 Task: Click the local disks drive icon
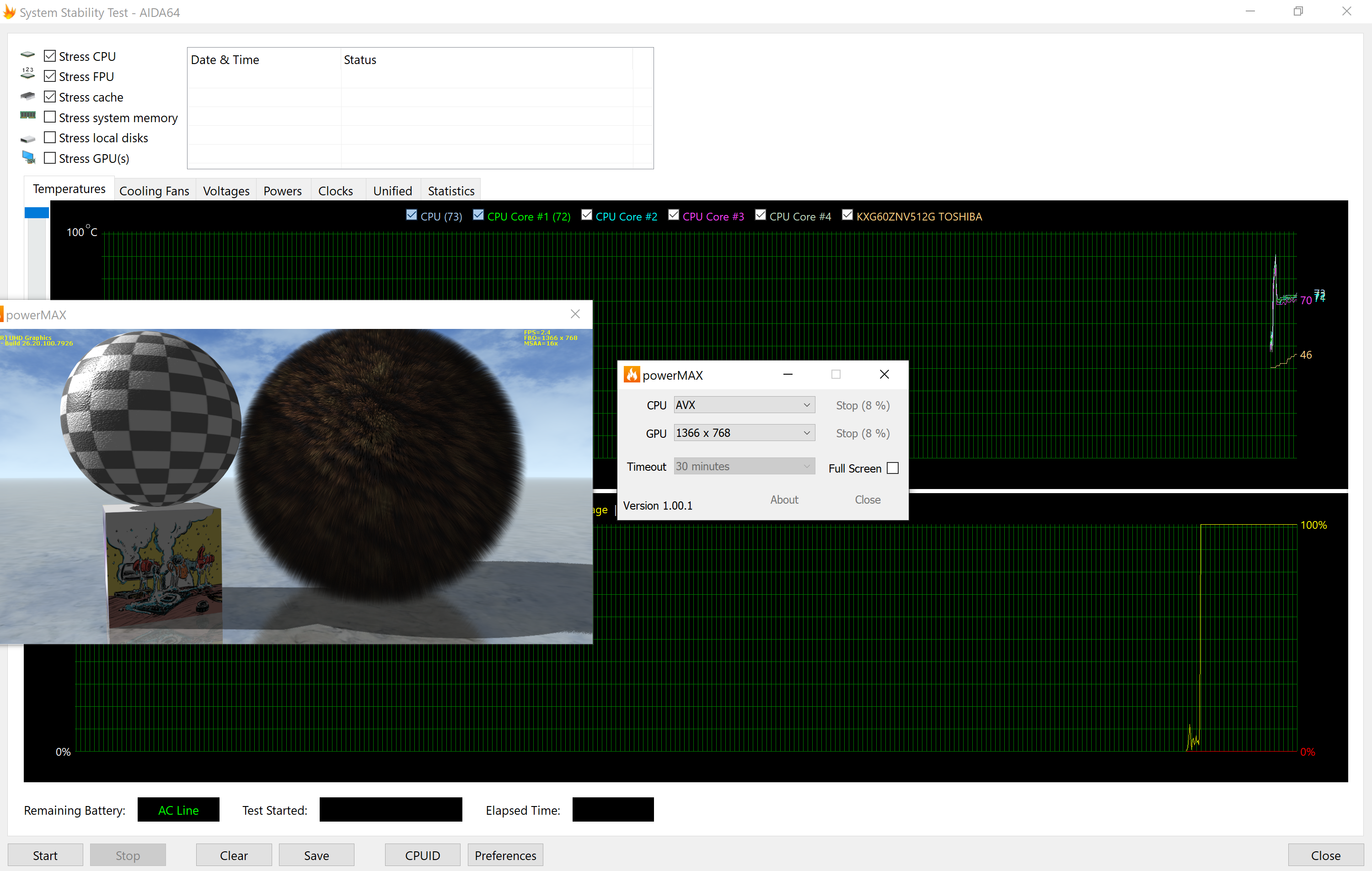(27, 139)
